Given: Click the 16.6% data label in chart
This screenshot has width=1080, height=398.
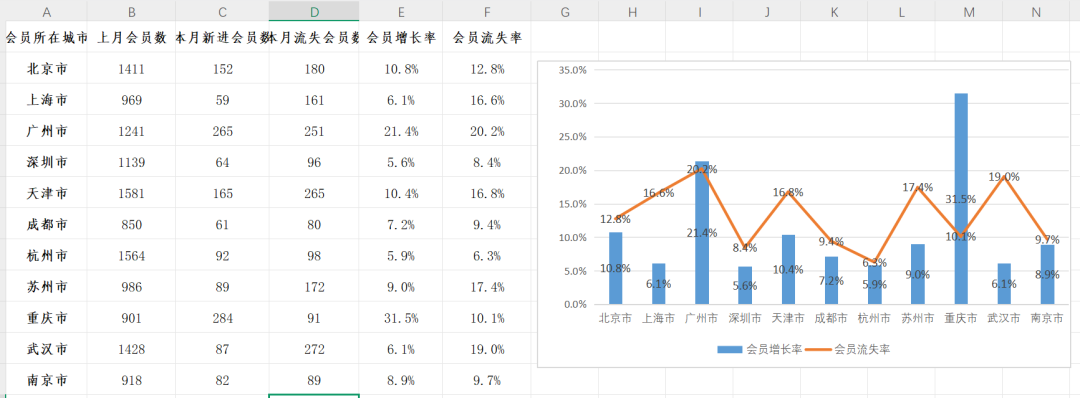Looking at the screenshot, I should tap(658, 193).
